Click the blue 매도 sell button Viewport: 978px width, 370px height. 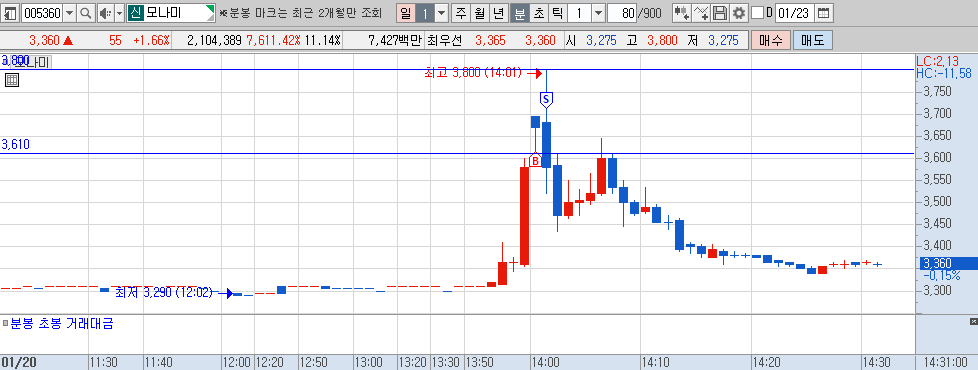813,41
